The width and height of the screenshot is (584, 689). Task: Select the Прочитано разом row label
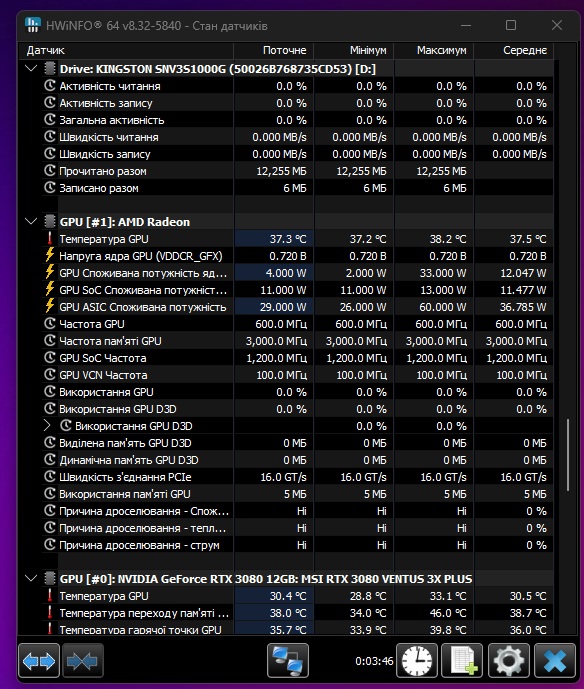coord(103,171)
